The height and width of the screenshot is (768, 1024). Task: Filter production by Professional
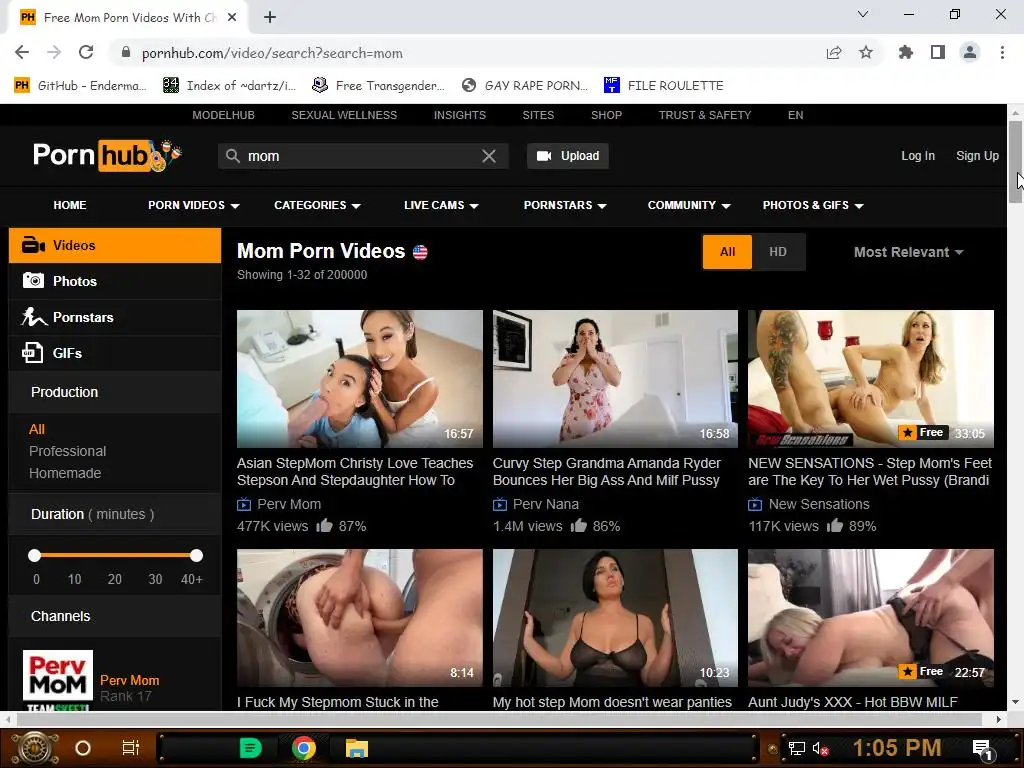point(67,451)
